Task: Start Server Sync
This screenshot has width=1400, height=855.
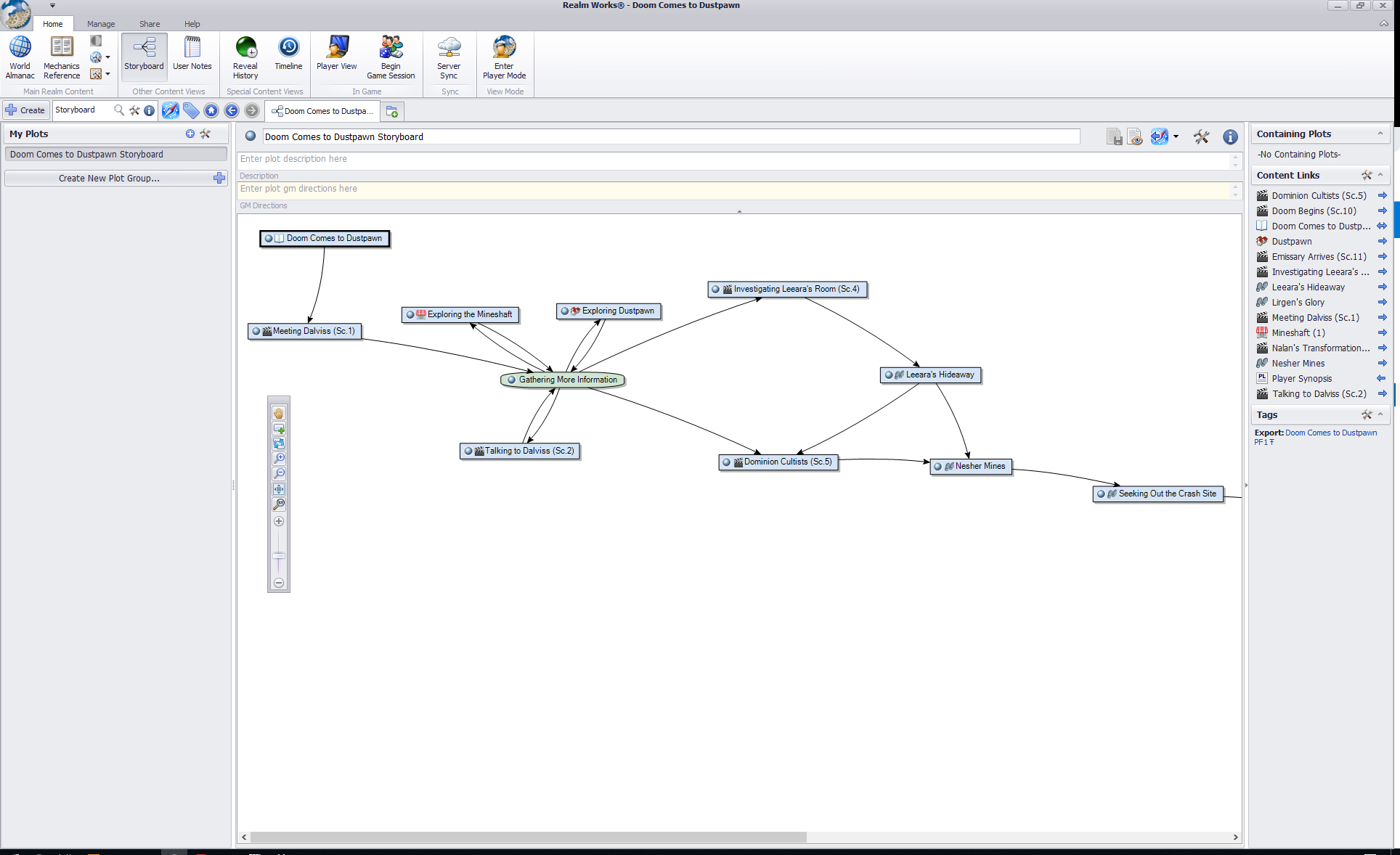Action: 449,57
